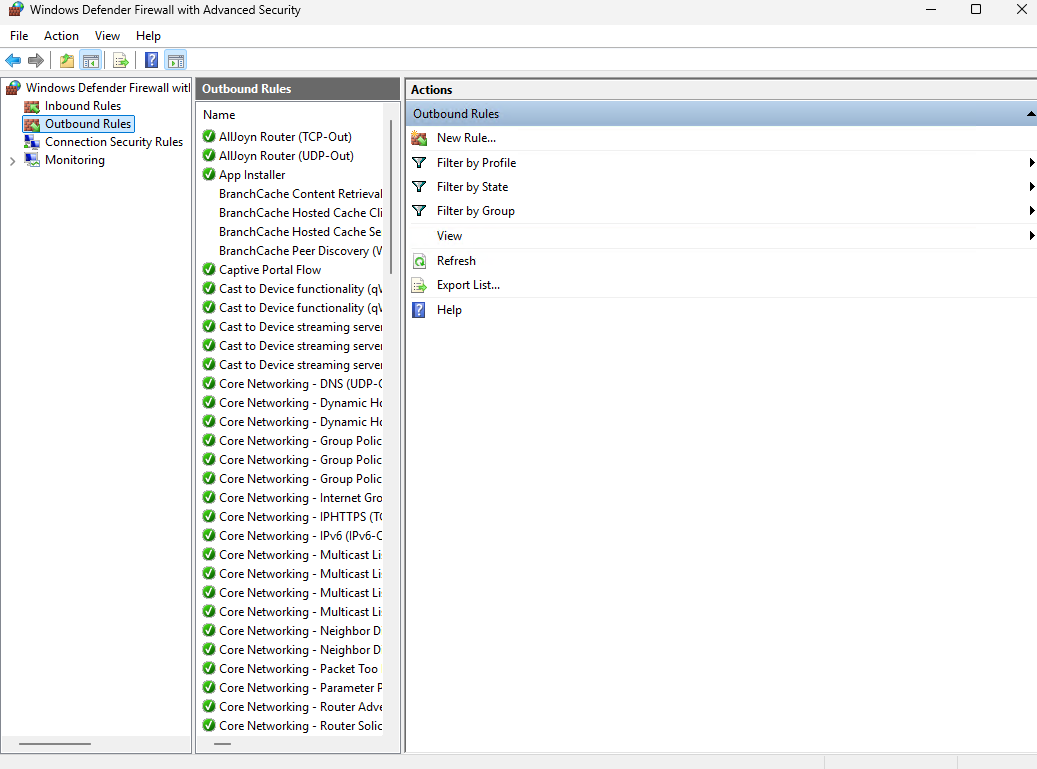The width and height of the screenshot is (1037, 769).
Task: Click green check icon of Core Networking - IPHTTPS
Action: [x=209, y=516]
